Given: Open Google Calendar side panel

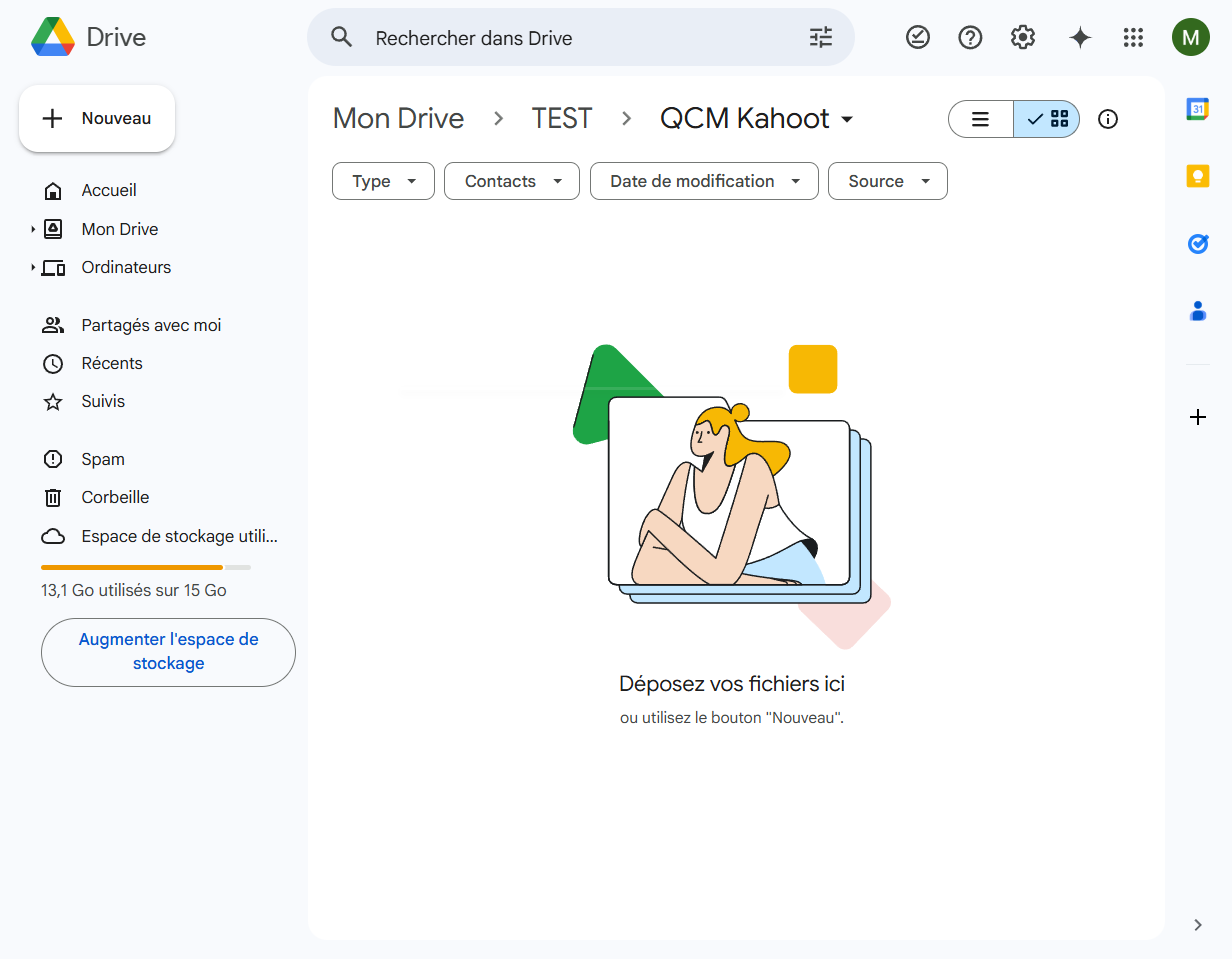Looking at the screenshot, I should point(1198,109).
